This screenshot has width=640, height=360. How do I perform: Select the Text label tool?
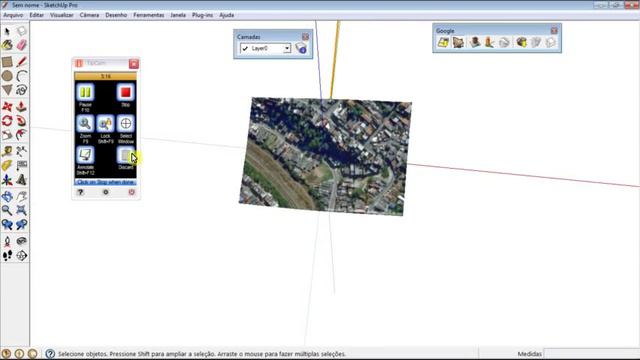22,165
